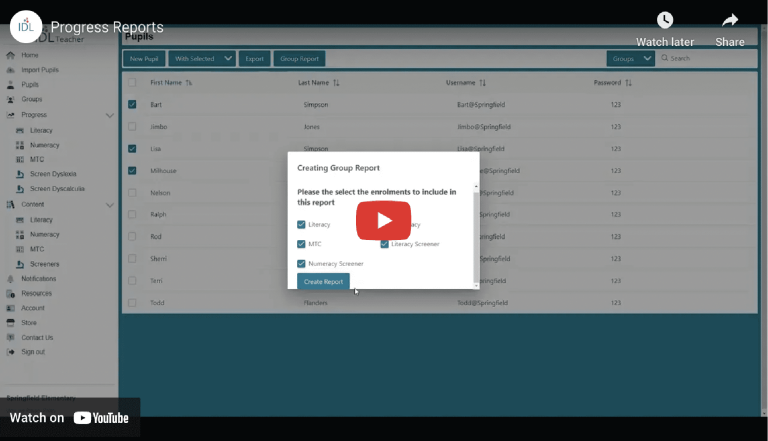The image size is (768, 441).
Task: Sort by Username column arrows
Action: tap(482, 83)
